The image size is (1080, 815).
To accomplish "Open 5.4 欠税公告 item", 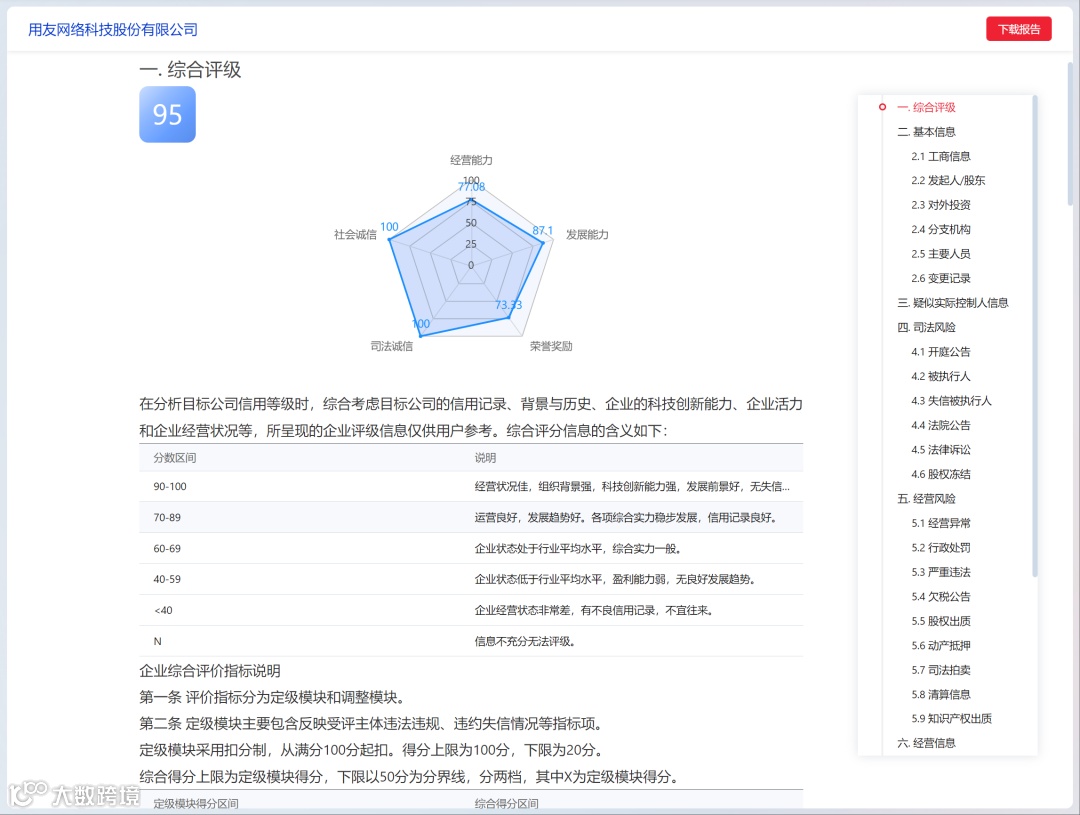I will click(x=940, y=597).
